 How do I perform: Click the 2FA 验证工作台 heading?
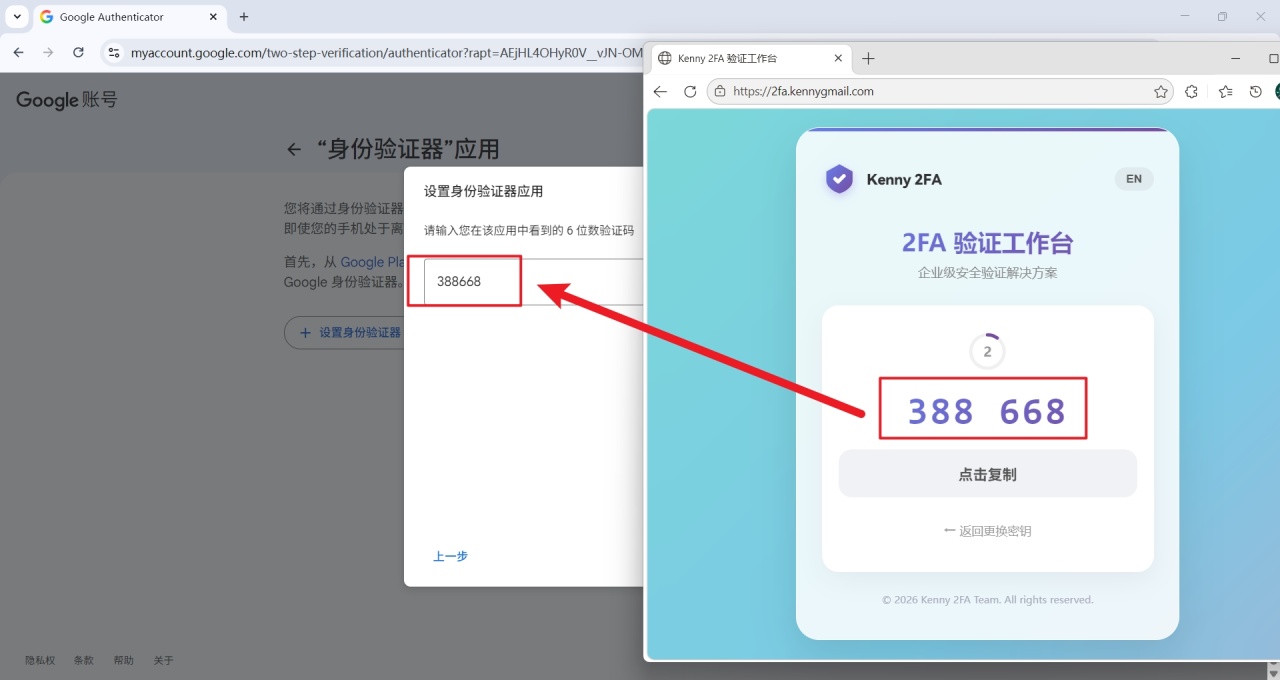click(x=988, y=243)
